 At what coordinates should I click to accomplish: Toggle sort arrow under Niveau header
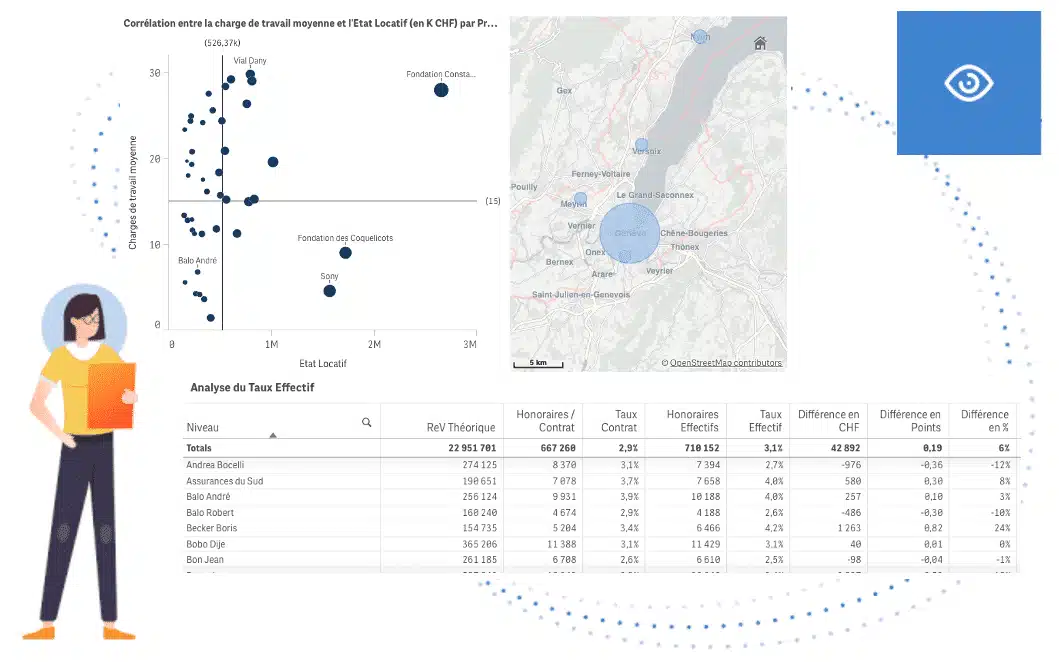[x=273, y=435]
